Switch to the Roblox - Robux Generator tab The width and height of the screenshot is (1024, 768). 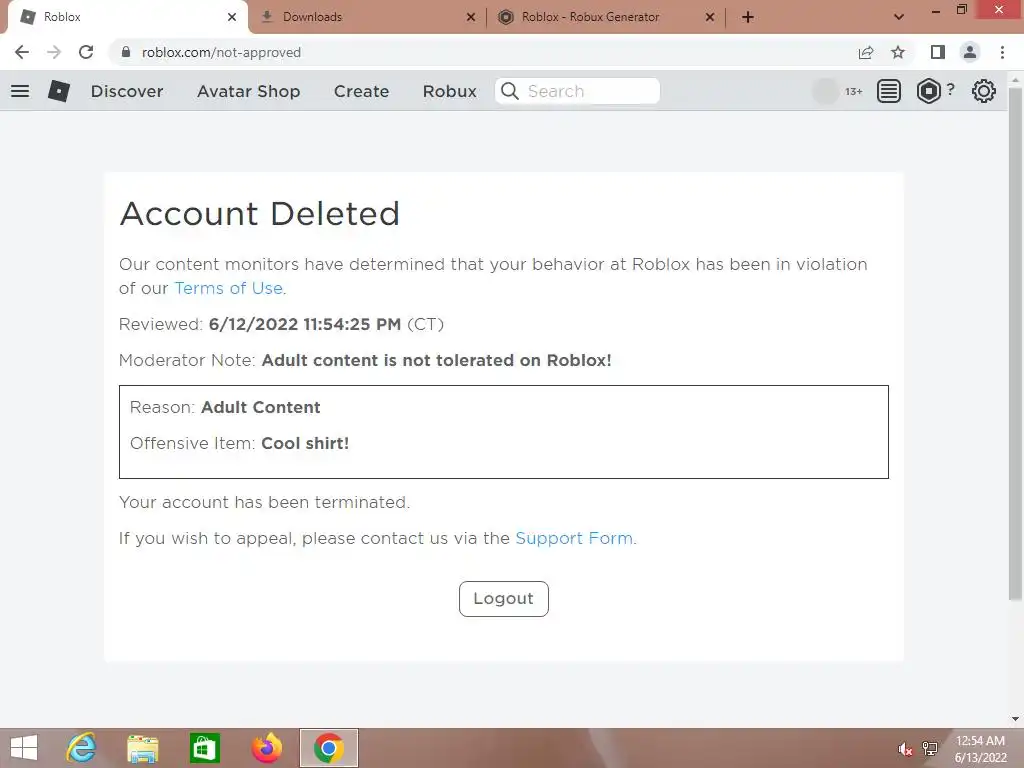pos(606,17)
